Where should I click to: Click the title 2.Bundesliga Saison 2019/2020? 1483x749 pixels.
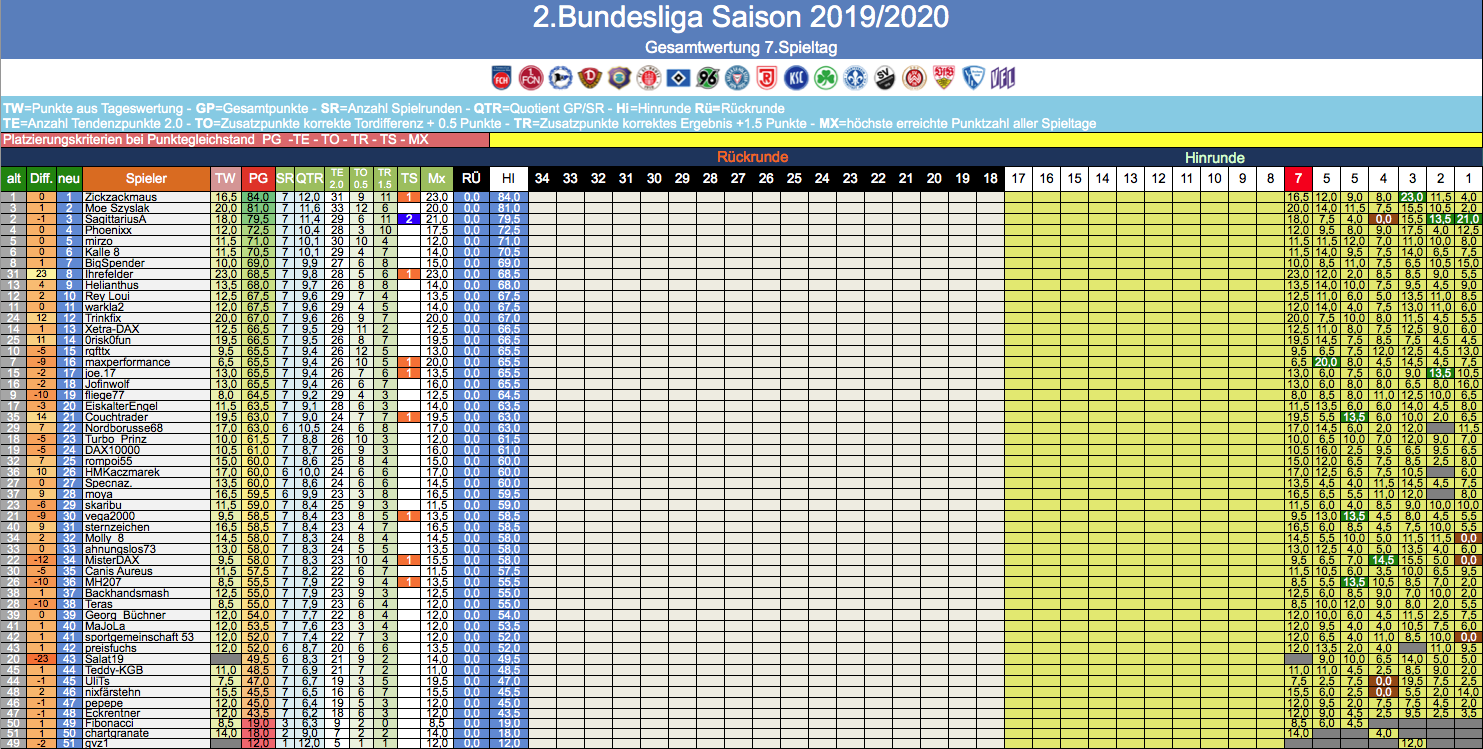pos(741,18)
